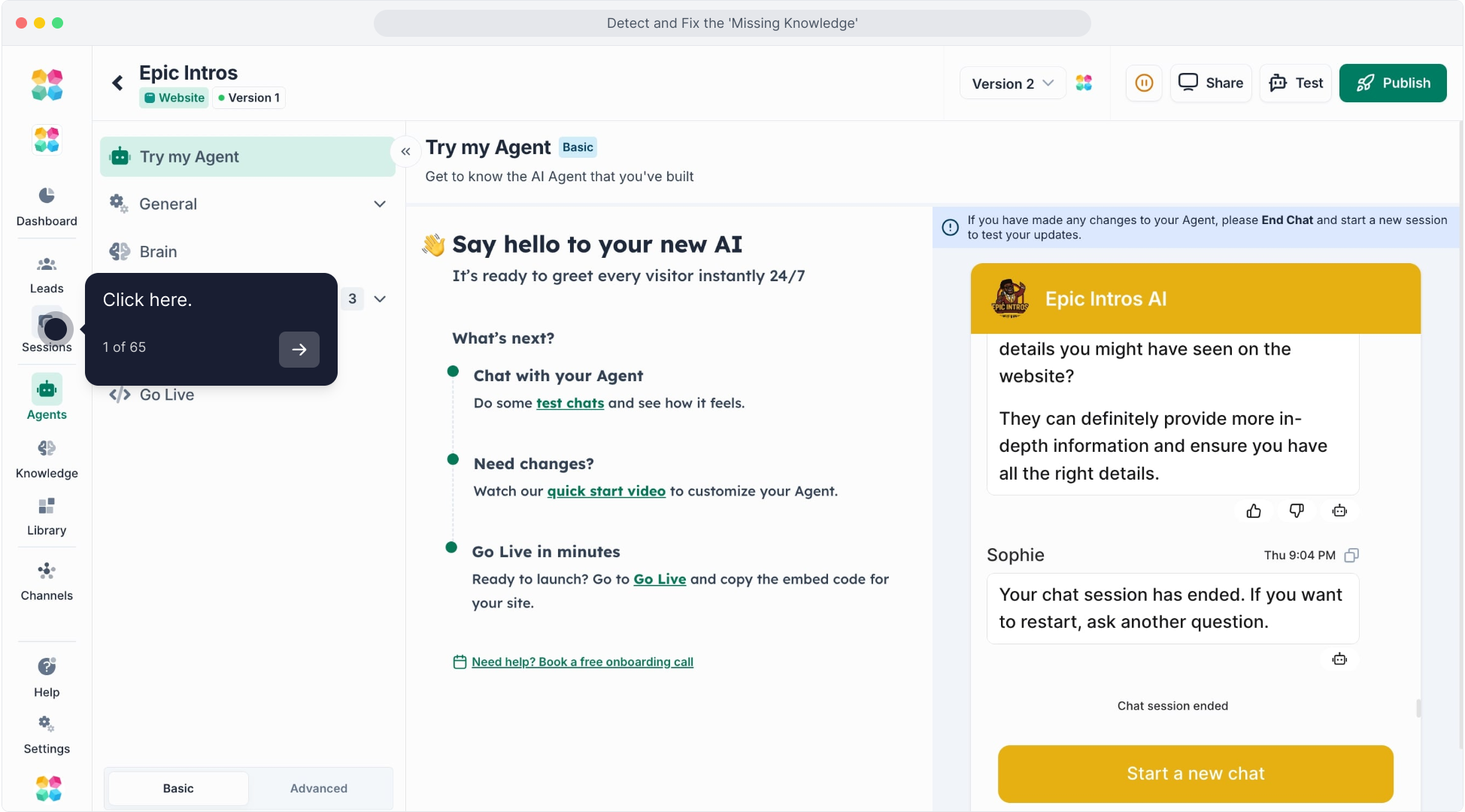Viewport: 1465px width, 812px height.
Task: Open the quick start video link
Action: pos(606,491)
